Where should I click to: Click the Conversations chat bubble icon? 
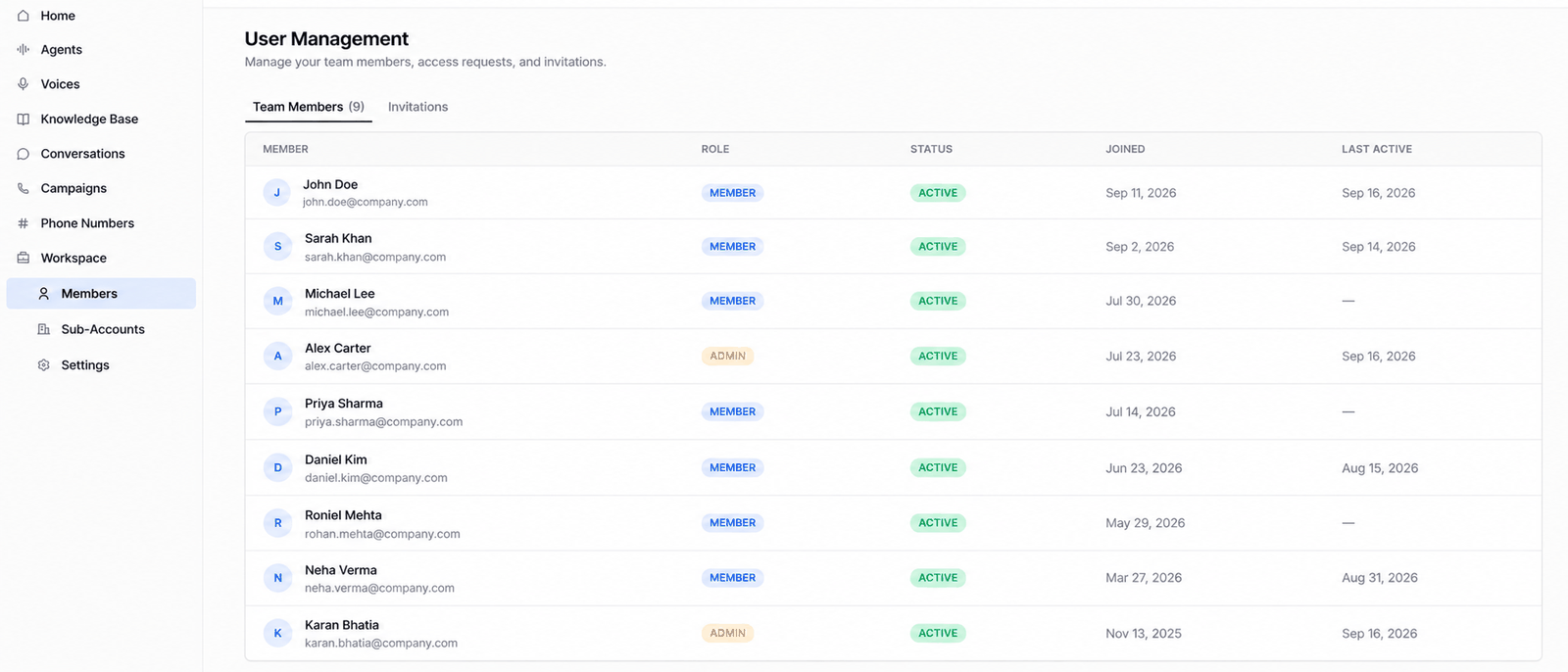click(x=23, y=154)
